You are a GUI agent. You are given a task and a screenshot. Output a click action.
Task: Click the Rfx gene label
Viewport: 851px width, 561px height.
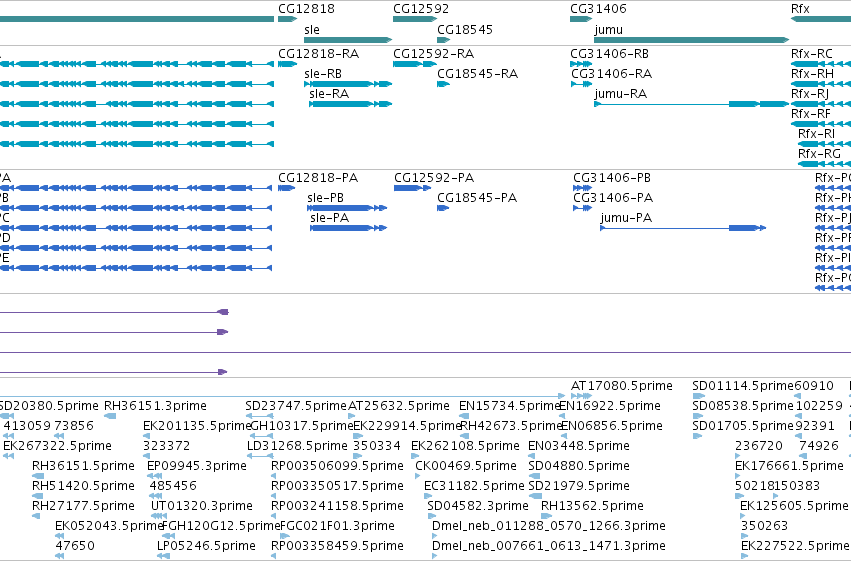pos(800,9)
